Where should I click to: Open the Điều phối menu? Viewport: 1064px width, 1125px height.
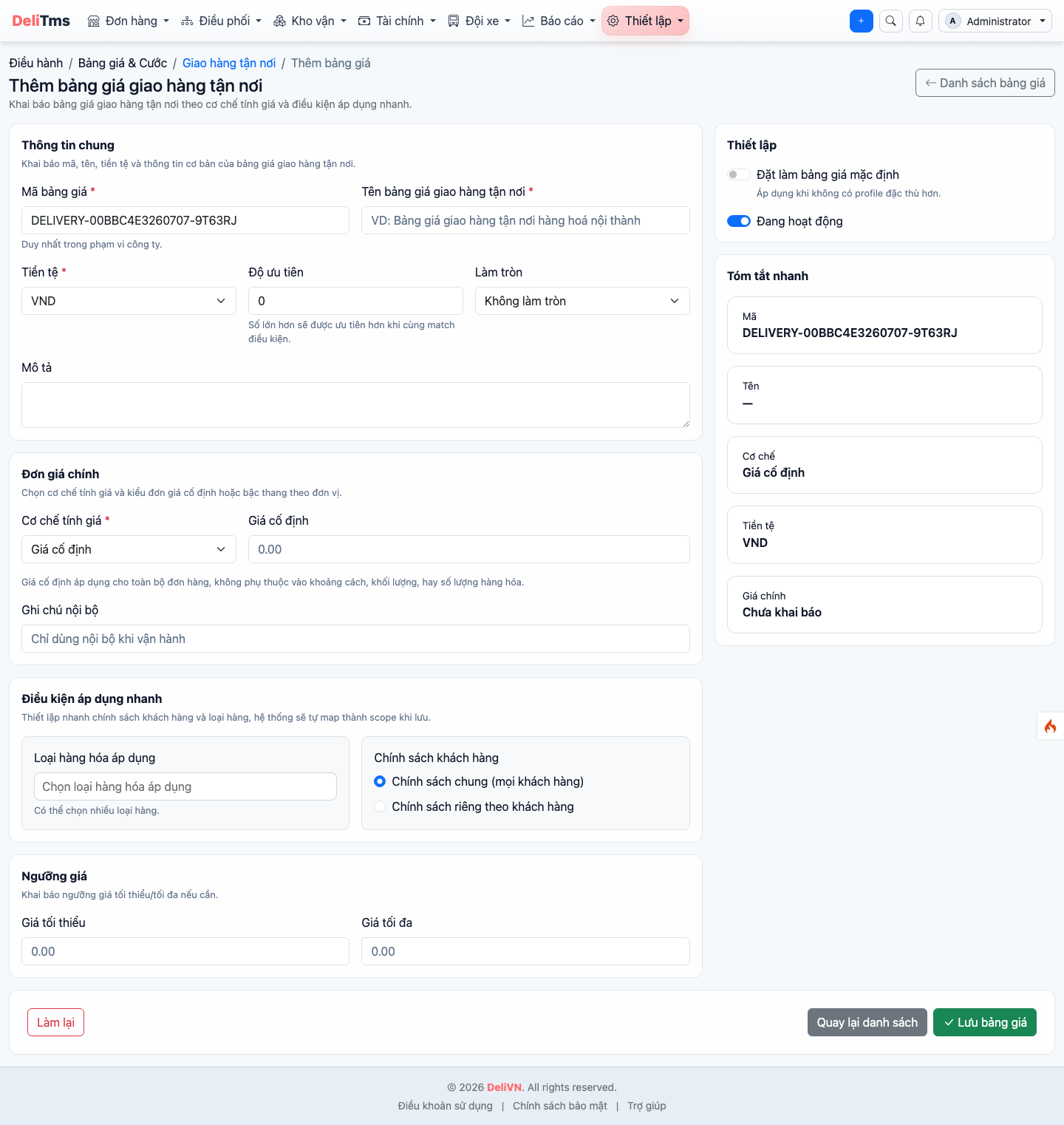click(x=221, y=21)
